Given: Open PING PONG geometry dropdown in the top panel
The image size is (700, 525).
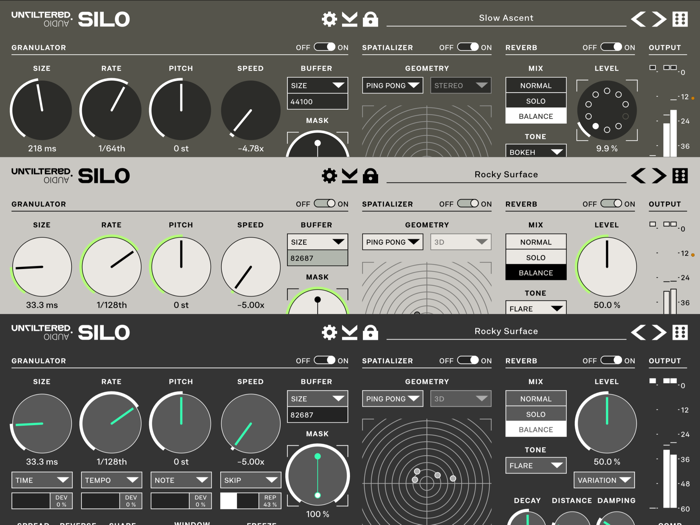Looking at the screenshot, I should pyautogui.click(x=392, y=85).
